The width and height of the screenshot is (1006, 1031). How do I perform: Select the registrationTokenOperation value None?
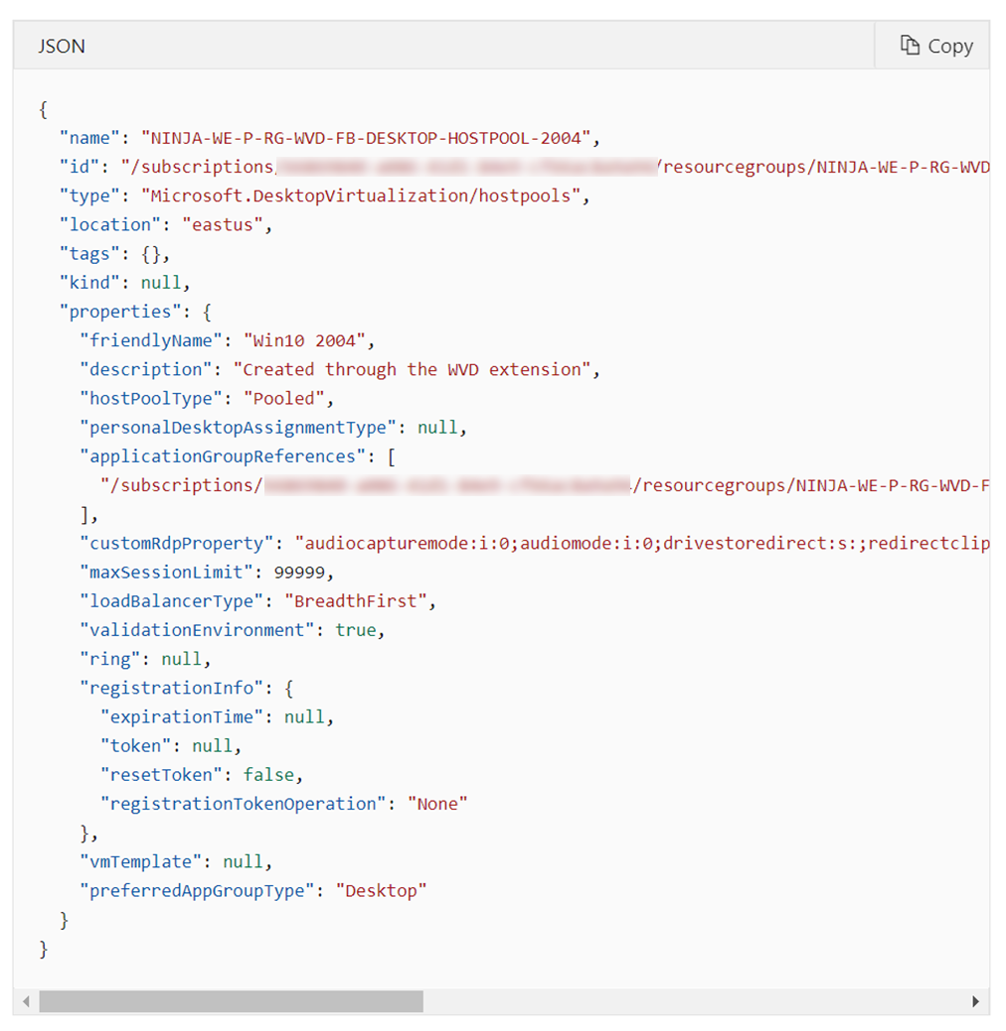(x=436, y=803)
